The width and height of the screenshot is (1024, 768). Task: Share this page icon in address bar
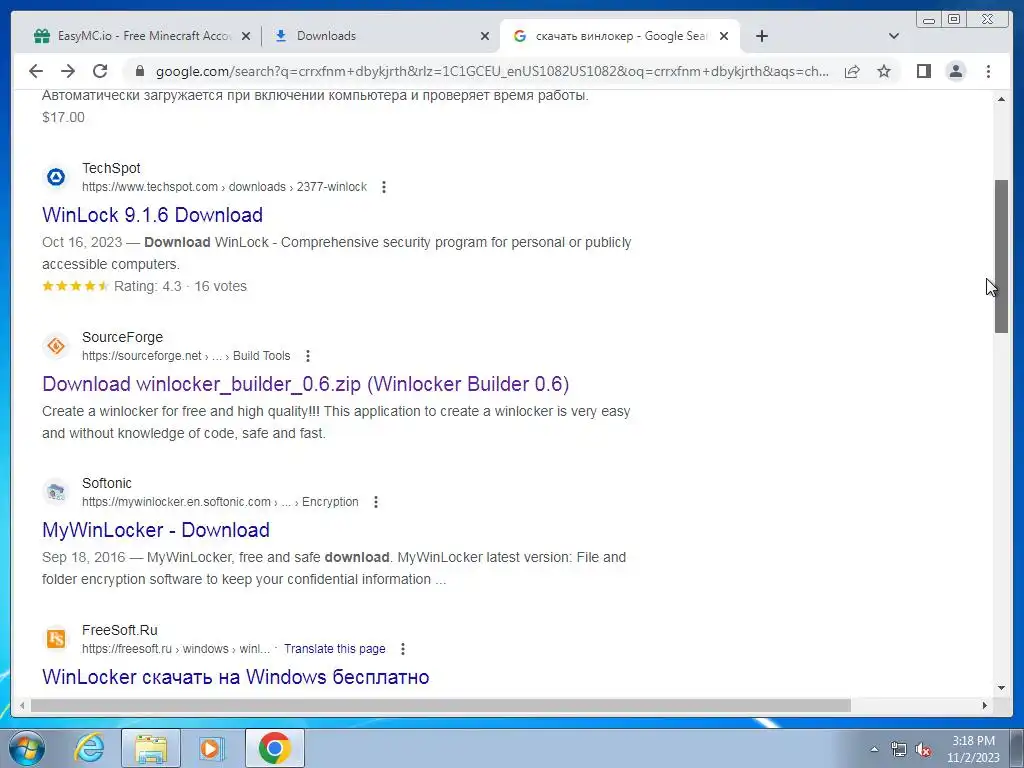852,71
